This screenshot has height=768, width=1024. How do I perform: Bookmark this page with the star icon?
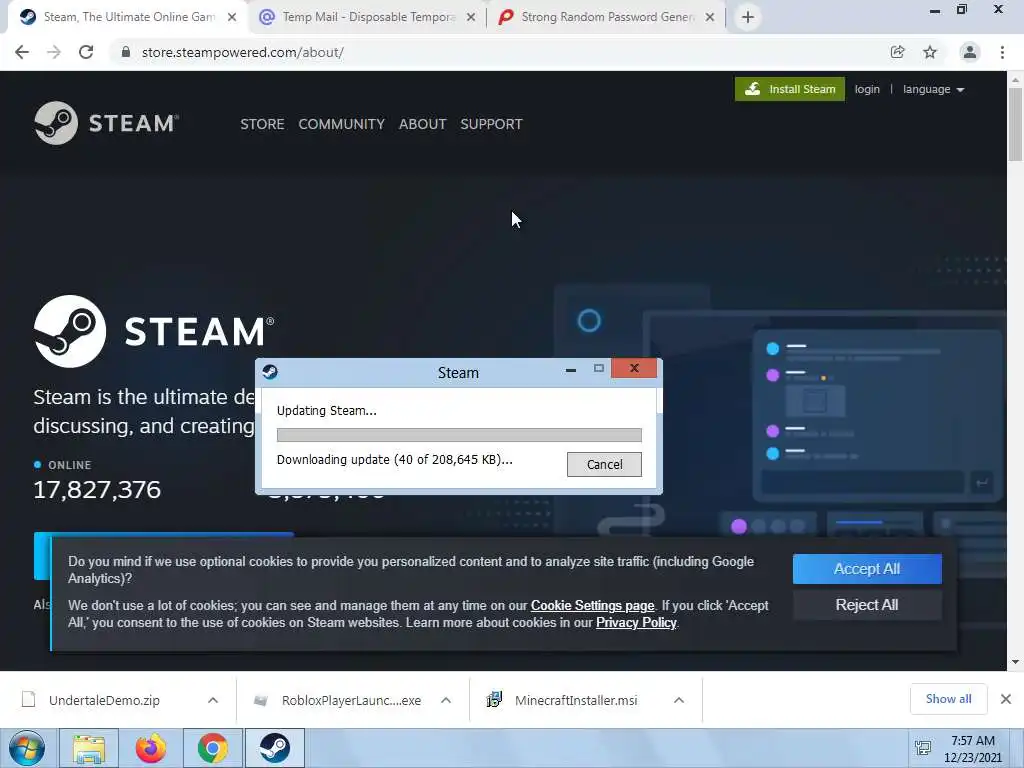pyautogui.click(x=930, y=52)
